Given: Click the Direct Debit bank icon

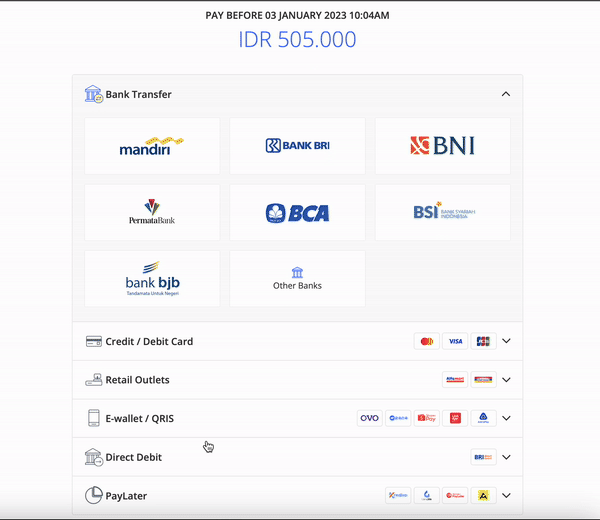Looking at the screenshot, I should 94,457.
